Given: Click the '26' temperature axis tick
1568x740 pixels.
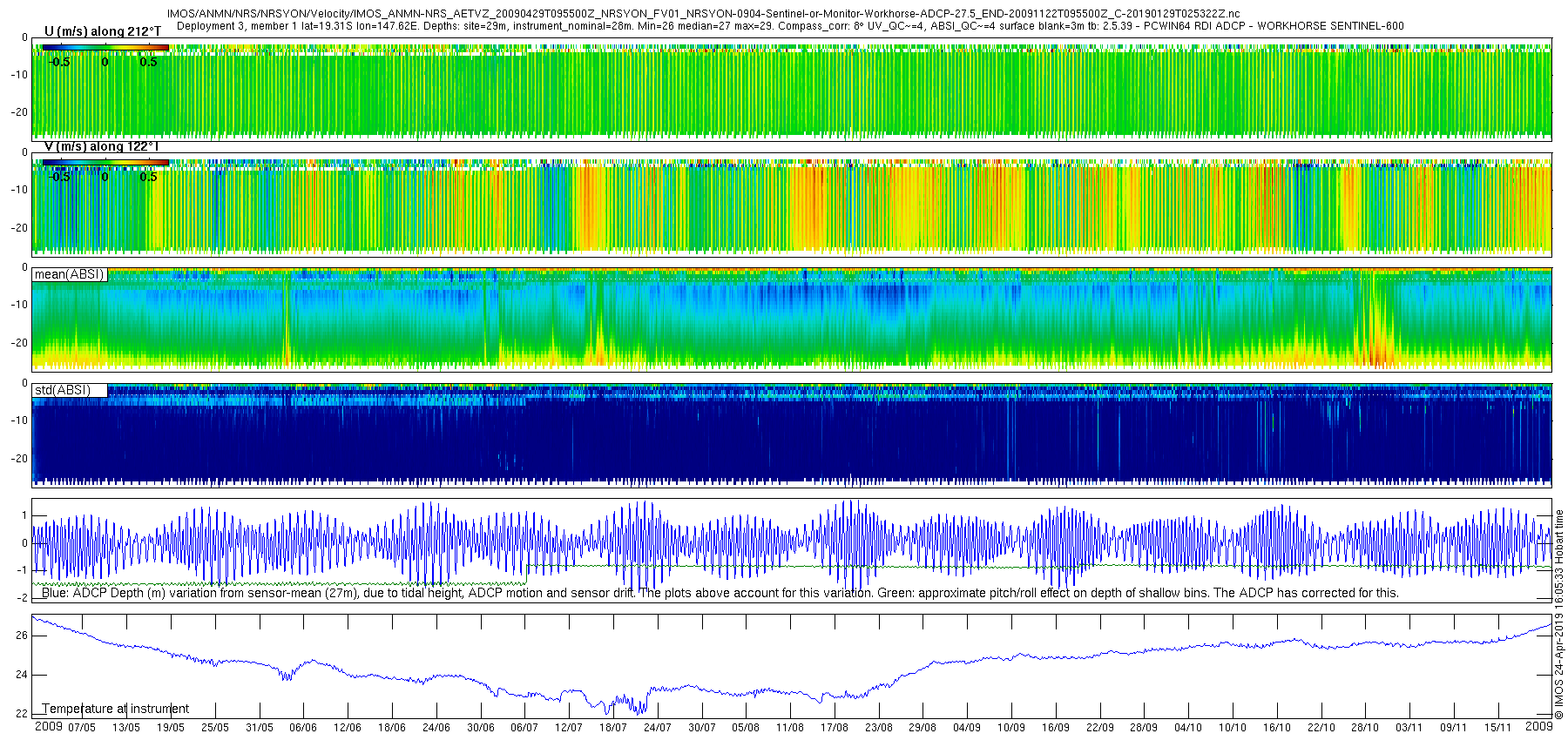Looking at the screenshot, I should 22,636.
